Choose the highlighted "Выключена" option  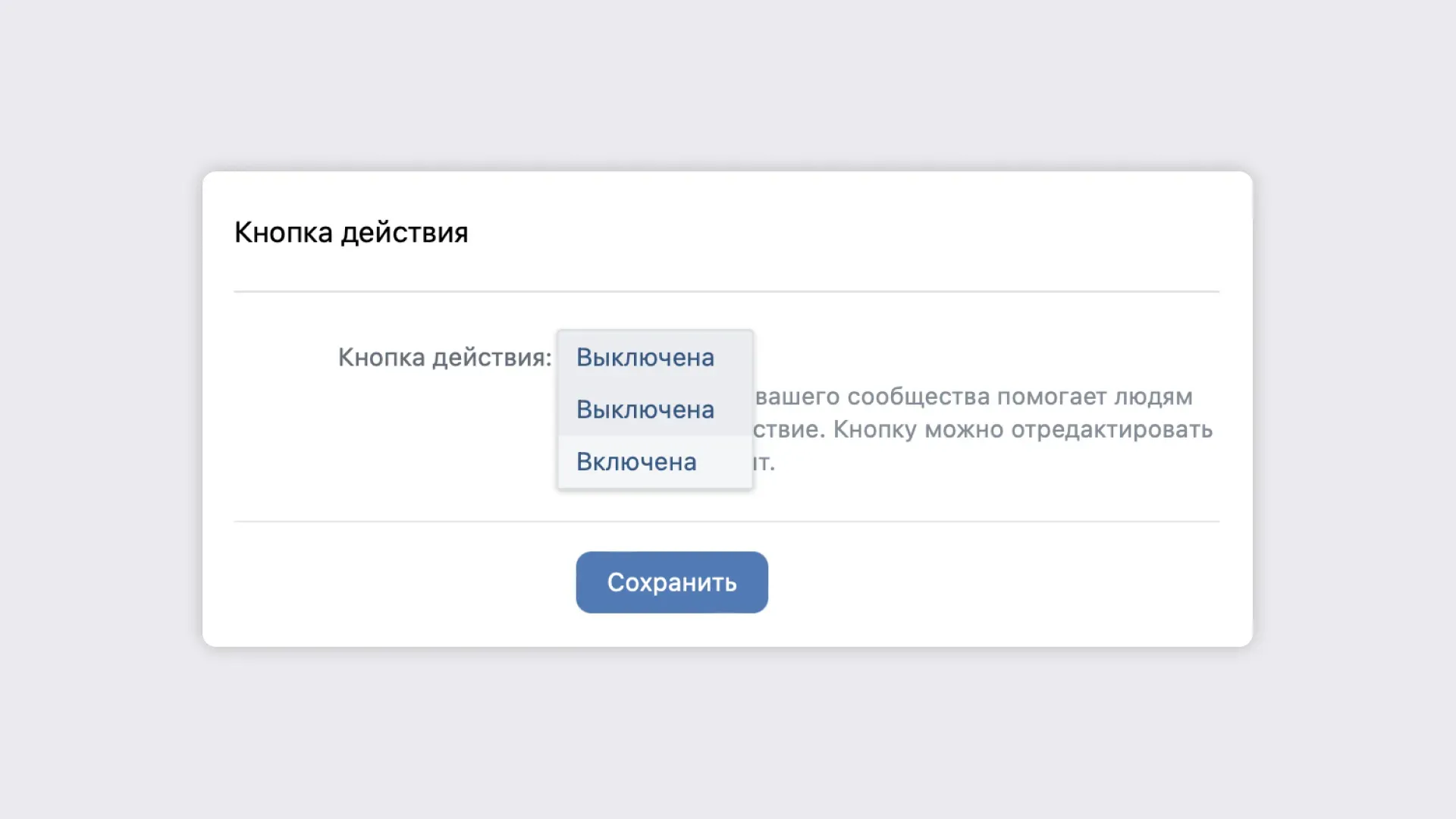[645, 409]
